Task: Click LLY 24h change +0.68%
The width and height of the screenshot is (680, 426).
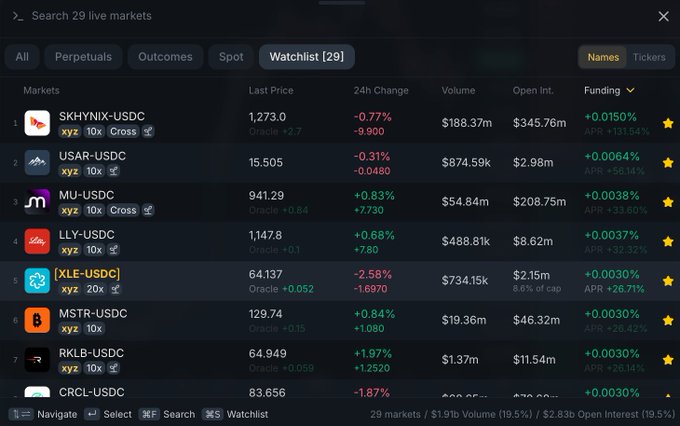Action: 374,236
